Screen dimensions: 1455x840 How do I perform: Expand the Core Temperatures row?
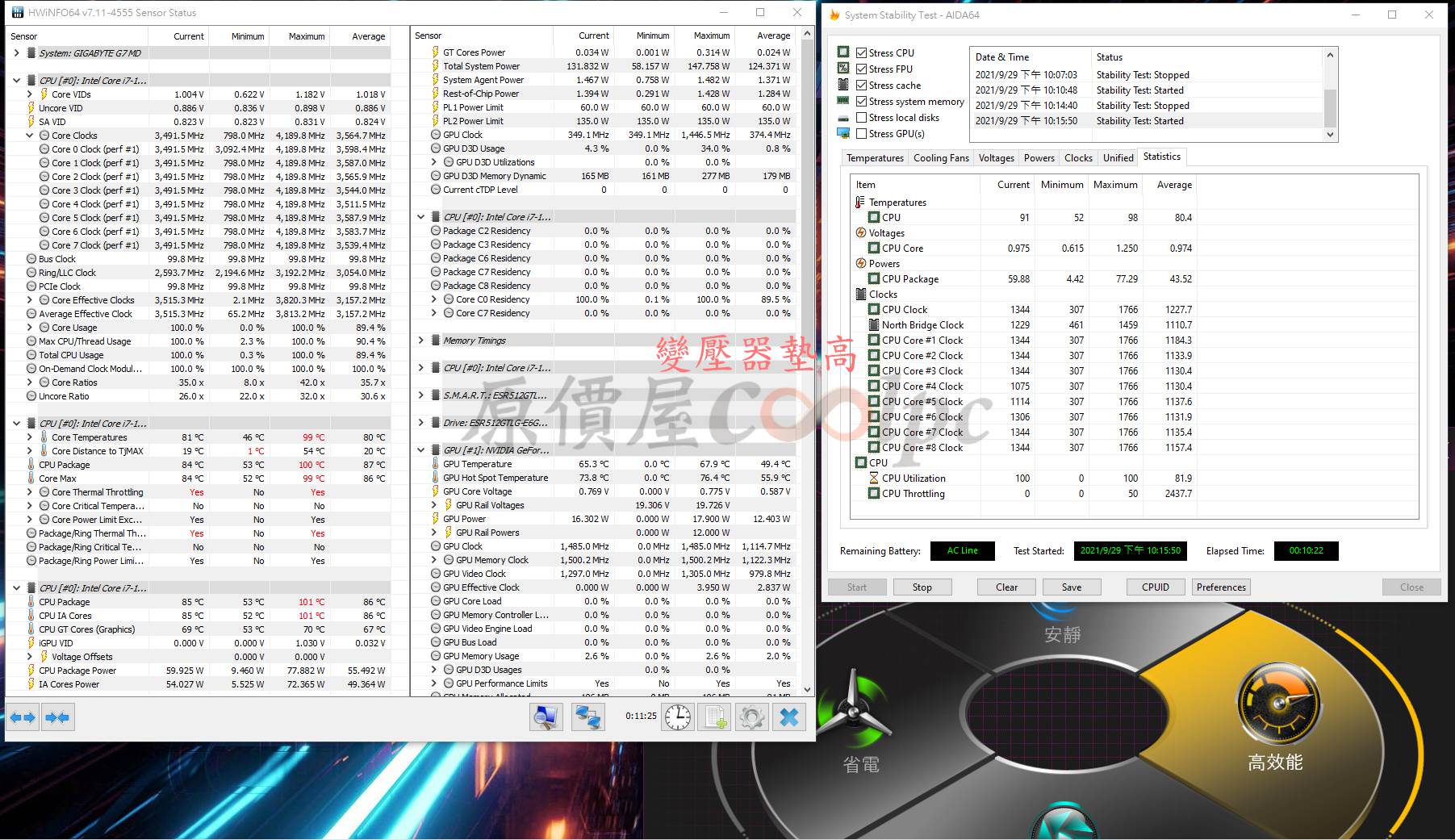click(x=30, y=437)
